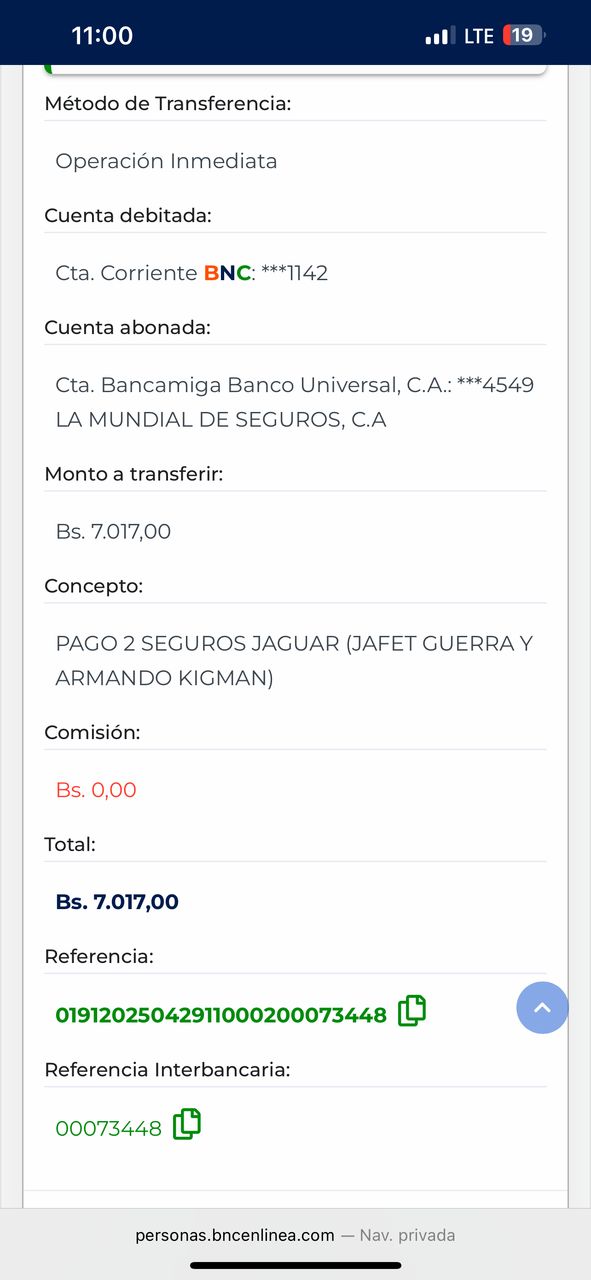This screenshot has width=591, height=1280.
Task: Tap the Monto a transferir amount Bs. 7.017,00
Action: [x=113, y=532]
